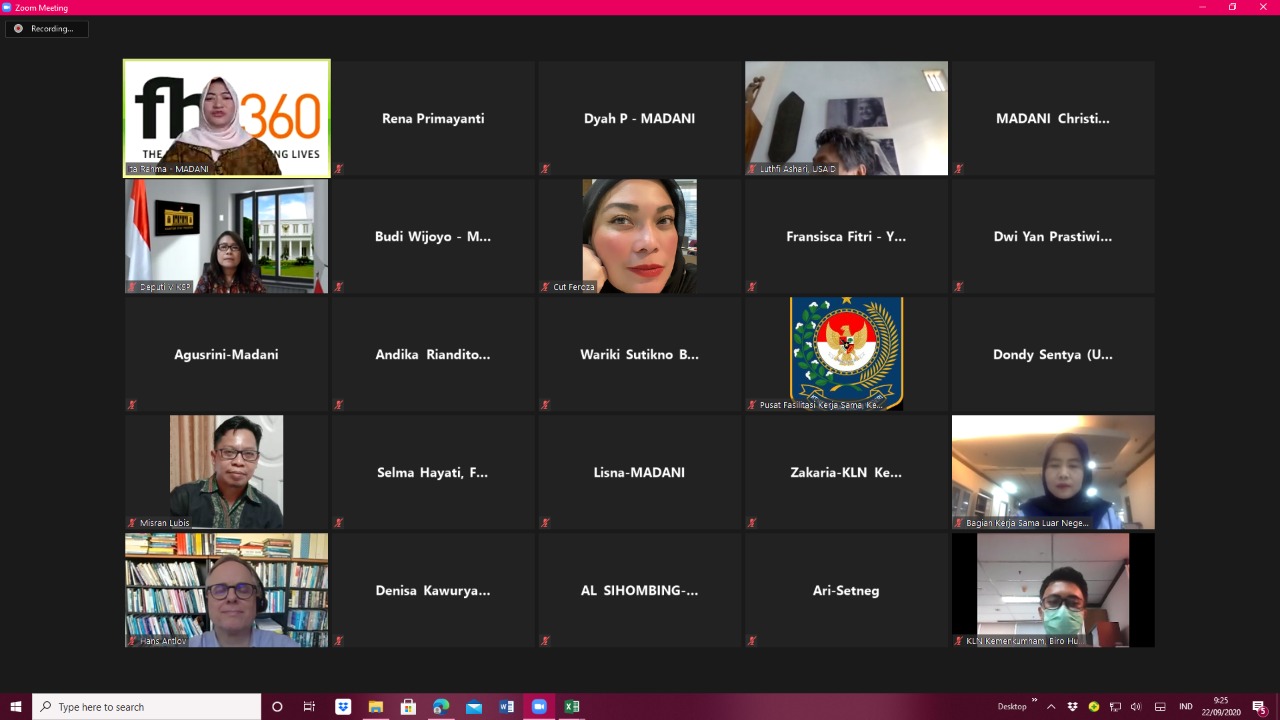Select the Dwi Yan Prastiwi... tile
The height and width of the screenshot is (720, 1280).
pos(1053,236)
